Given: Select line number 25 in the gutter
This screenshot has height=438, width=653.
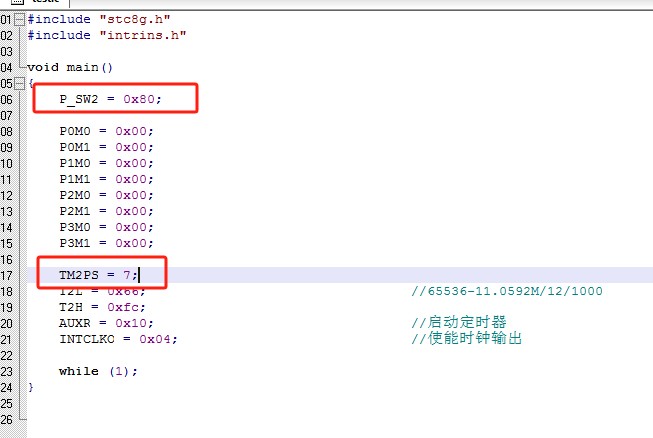Looking at the screenshot, I should pyautogui.click(x=7, y=403).
